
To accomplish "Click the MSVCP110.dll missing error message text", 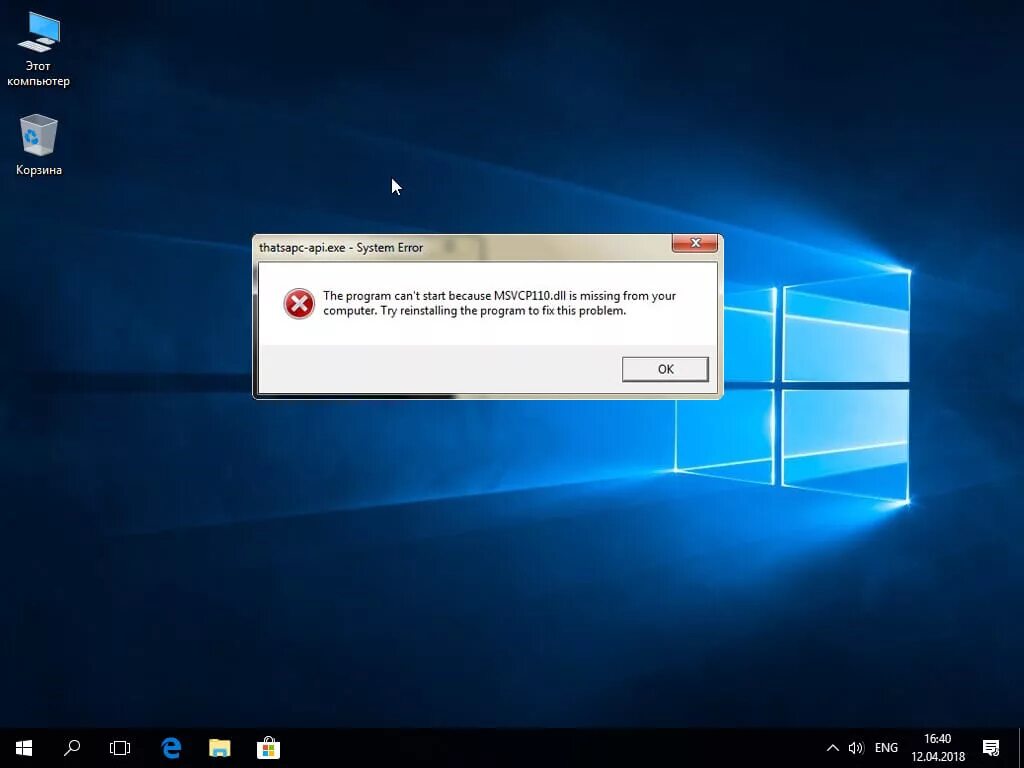I will pyautogui.click(x=499, y=303).
